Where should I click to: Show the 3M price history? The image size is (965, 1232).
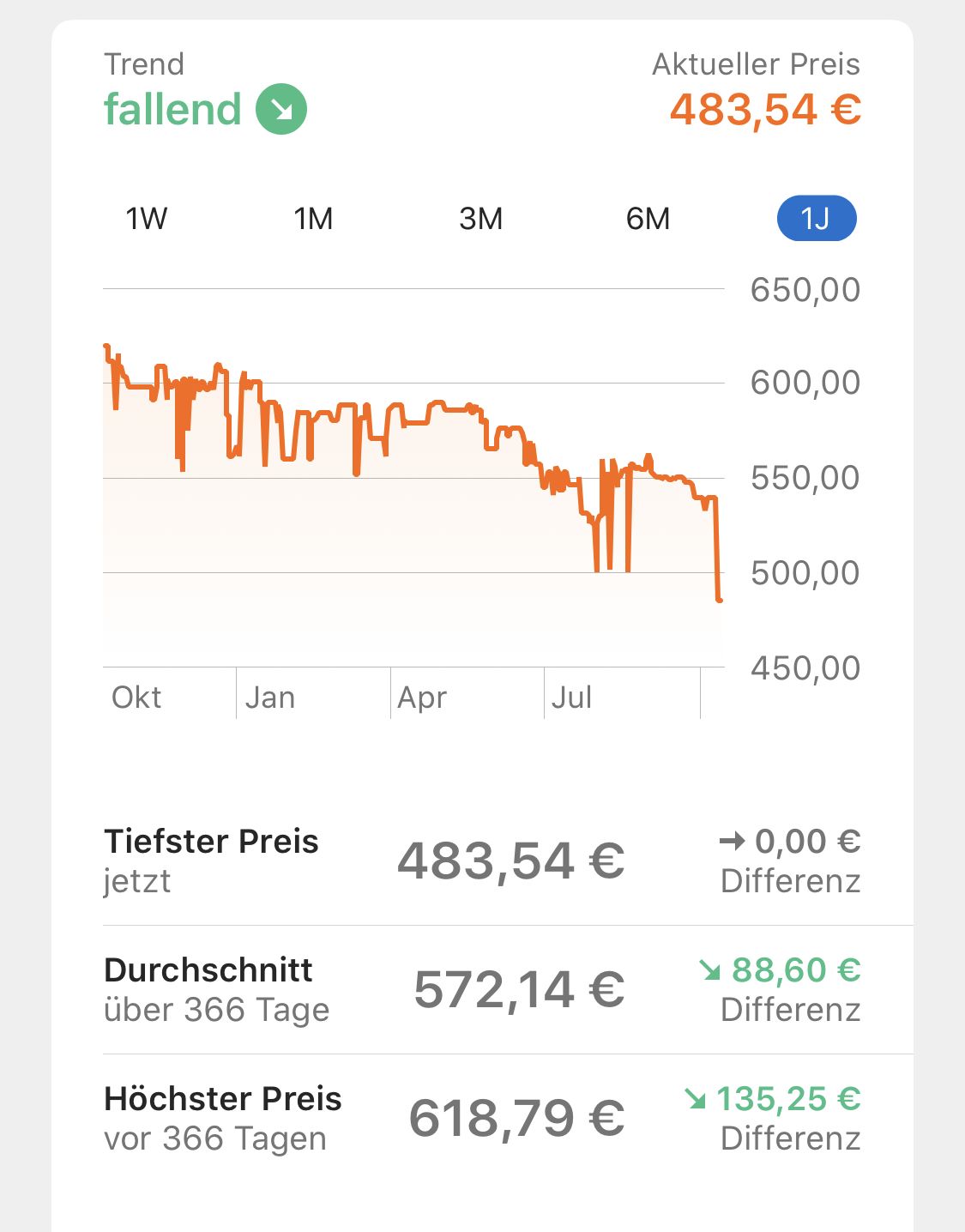pyautogui.click(x=480, y=219)
